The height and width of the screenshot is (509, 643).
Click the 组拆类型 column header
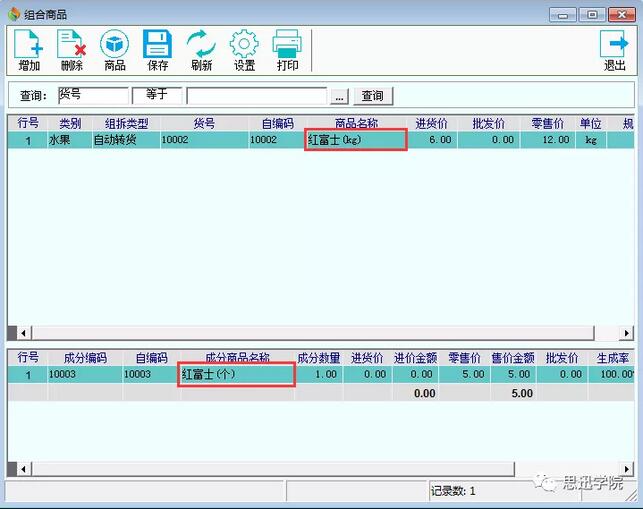[127, 124]
